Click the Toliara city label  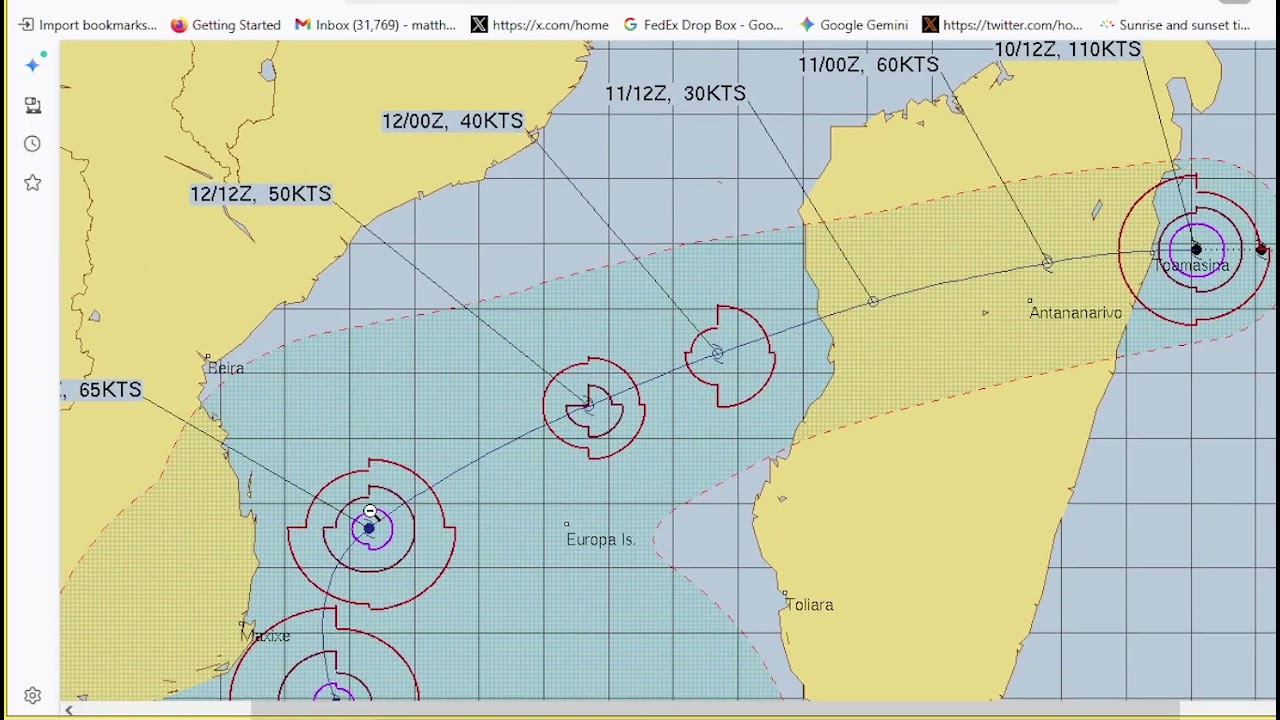click(809, 605)
